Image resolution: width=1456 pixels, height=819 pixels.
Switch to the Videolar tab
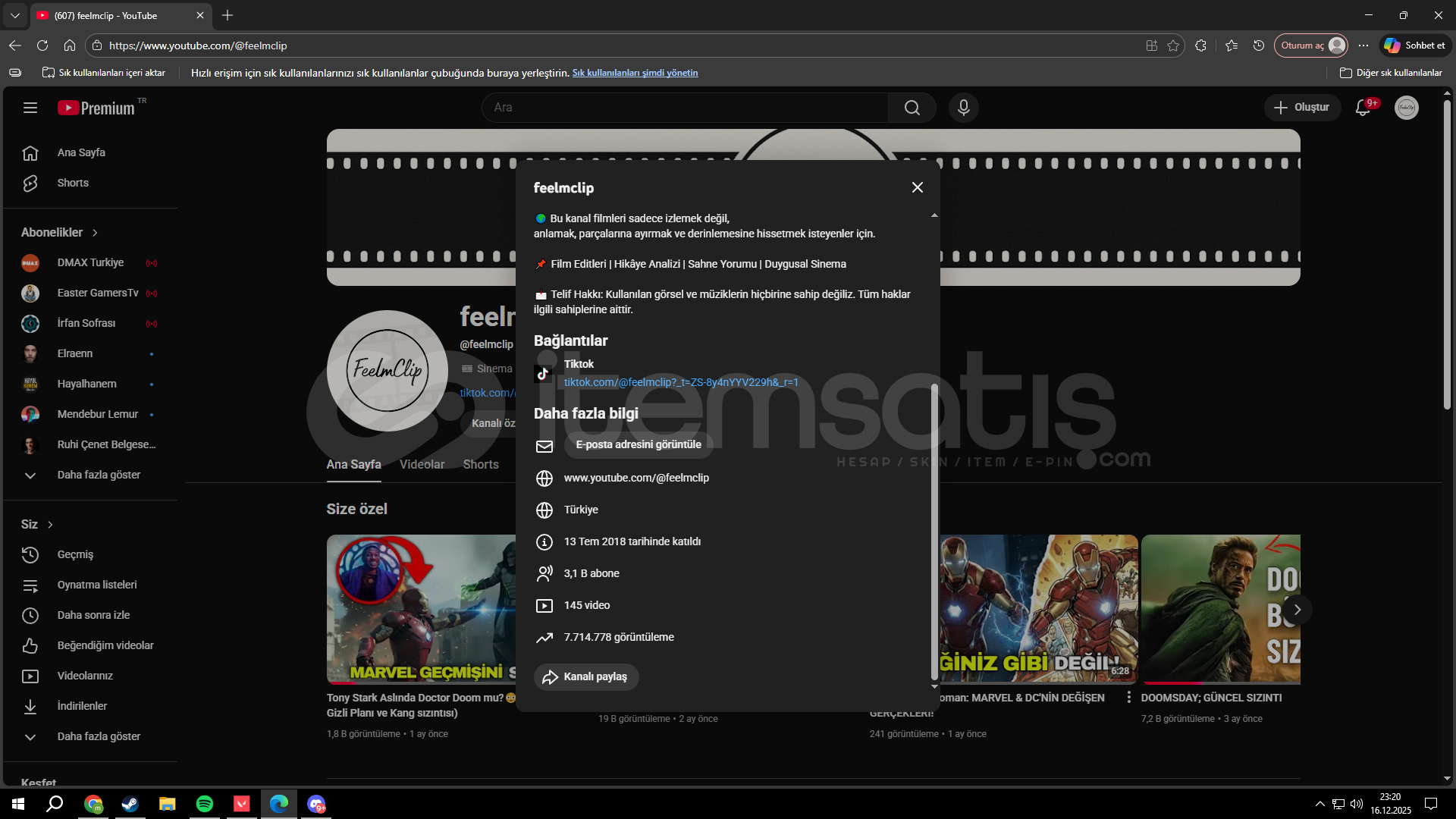pos(422,464)
